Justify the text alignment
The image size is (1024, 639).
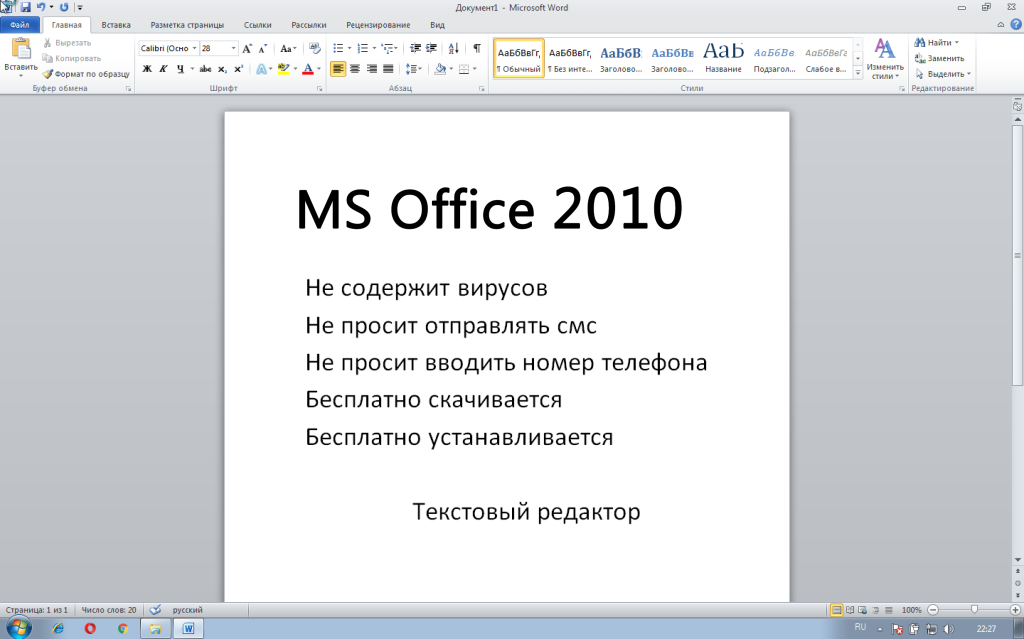click(388, 69)
